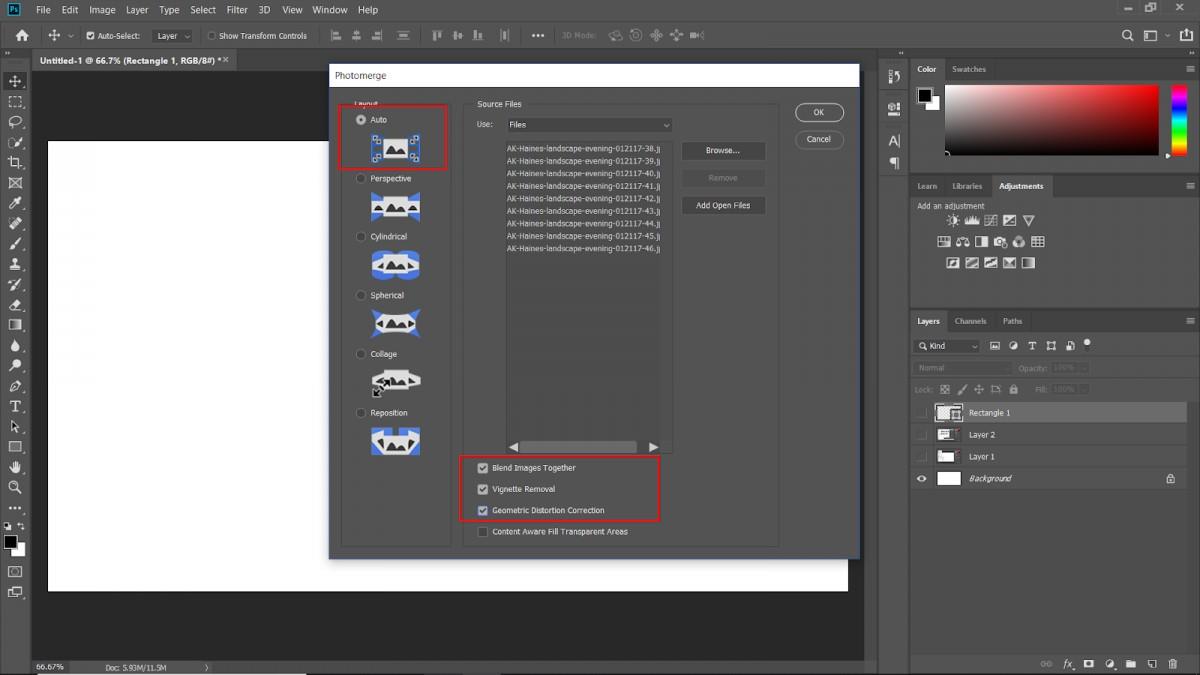Disable Vignette Removal checkbox
1200x675 pixels.
[x=483, y=489]
